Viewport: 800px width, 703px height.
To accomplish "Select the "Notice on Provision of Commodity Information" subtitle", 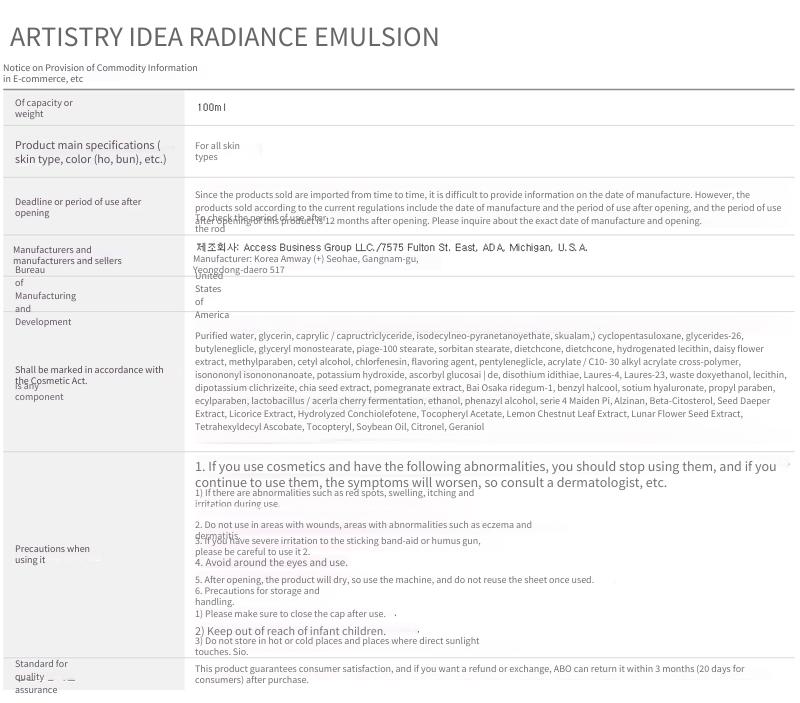I will pos(100,73).
